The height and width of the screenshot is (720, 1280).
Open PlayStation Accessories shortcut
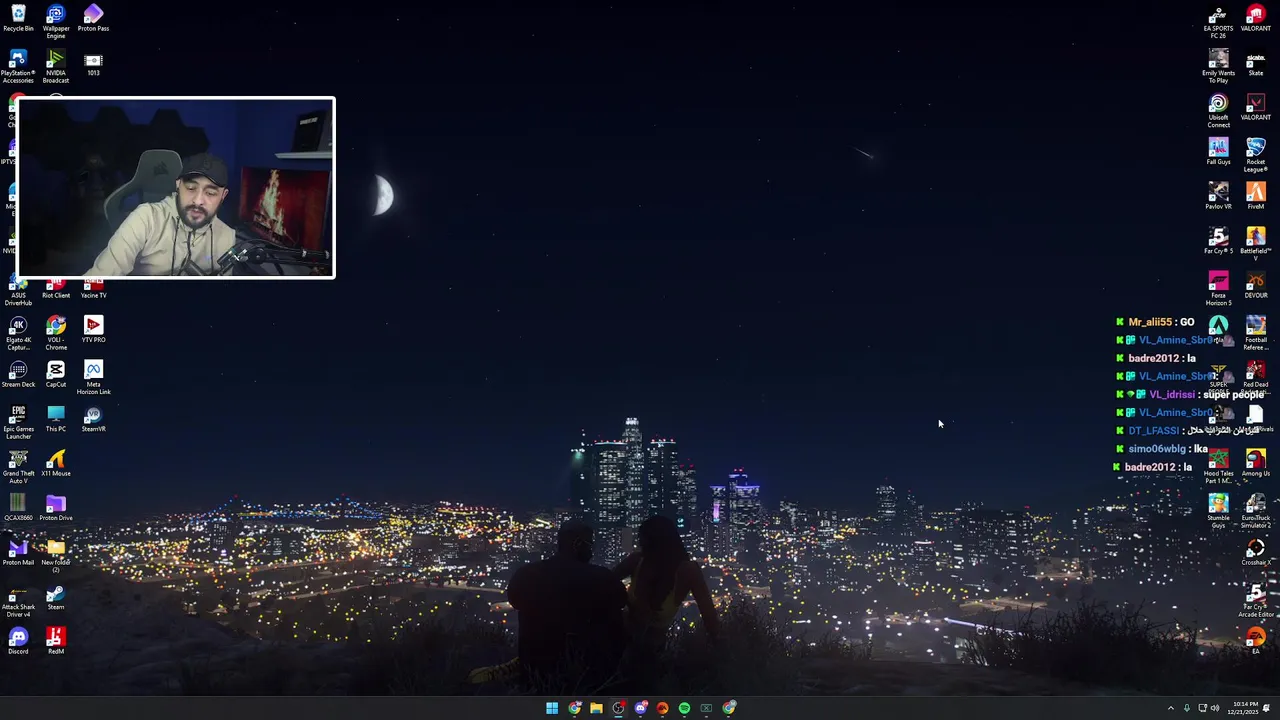(x=18, y=66)
